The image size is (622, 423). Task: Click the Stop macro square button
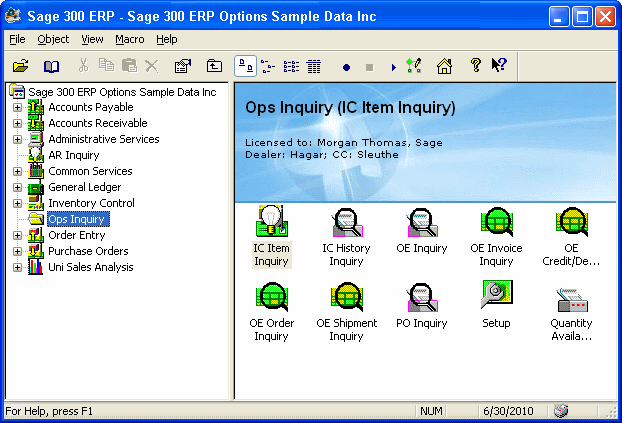(x=369, y=67)
